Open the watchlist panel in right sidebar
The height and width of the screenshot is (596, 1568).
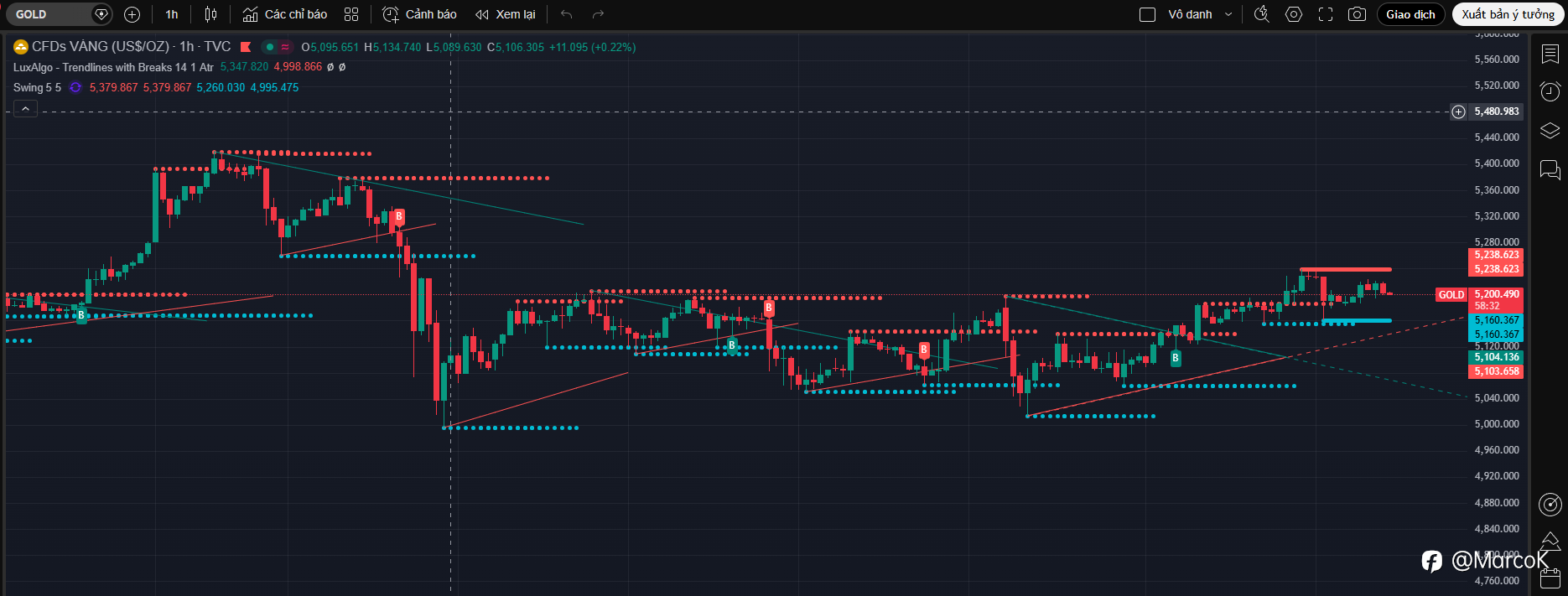click(1550, 54)
